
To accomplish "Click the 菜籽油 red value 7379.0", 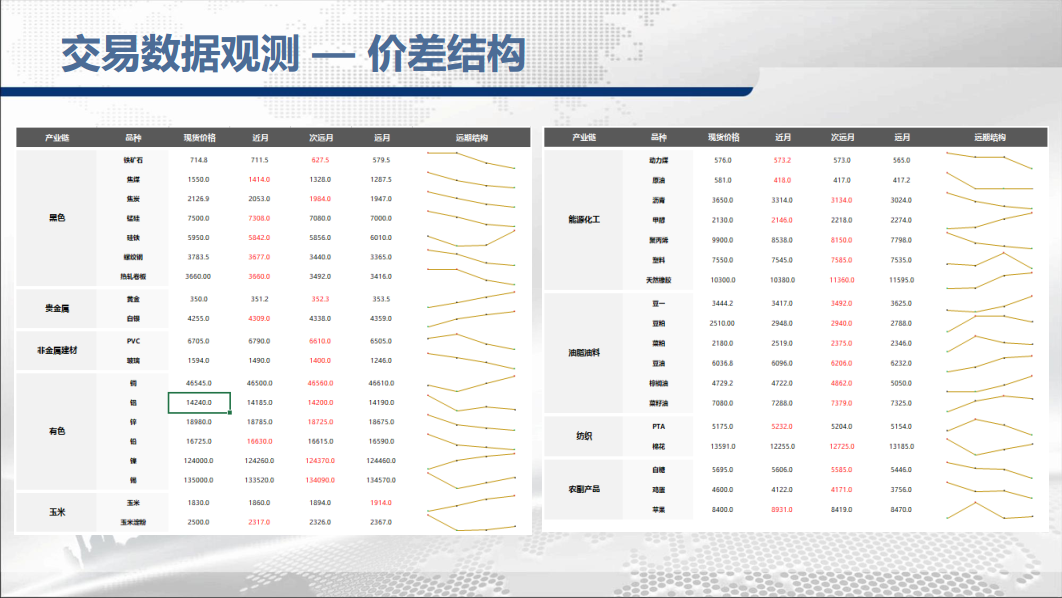I will (842, 403).
